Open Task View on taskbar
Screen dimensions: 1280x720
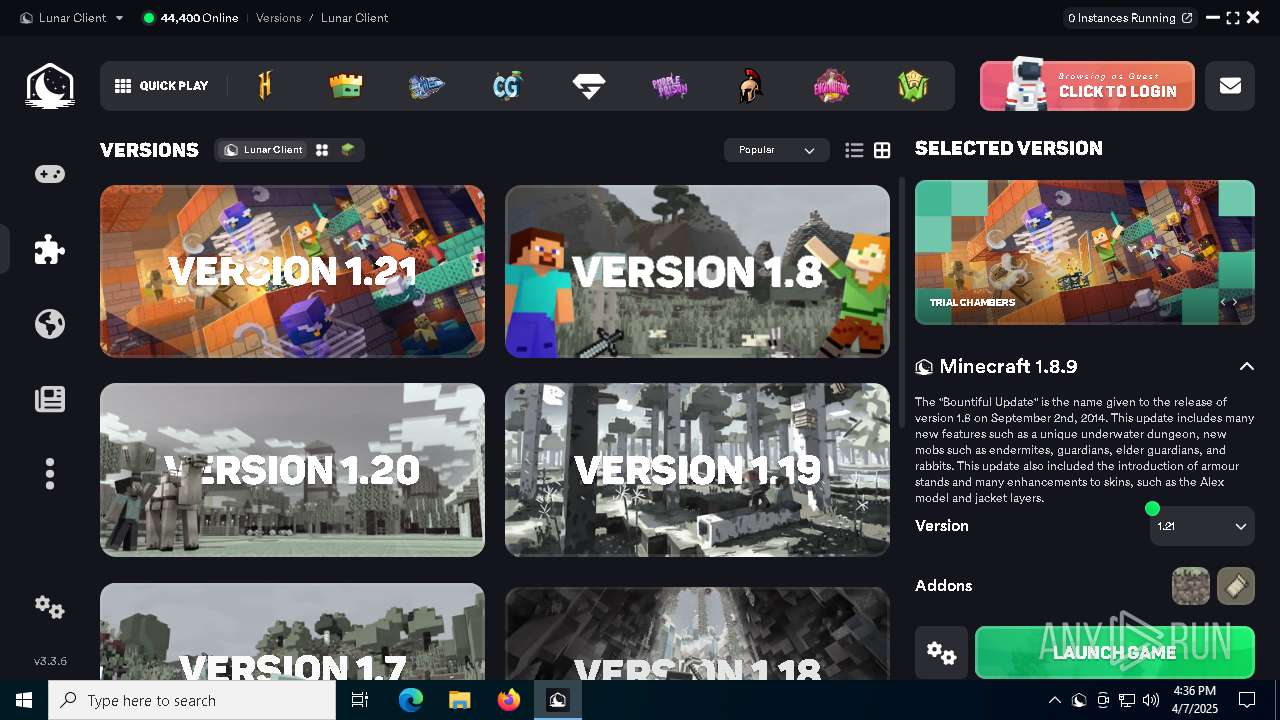[x=360, y=700]
